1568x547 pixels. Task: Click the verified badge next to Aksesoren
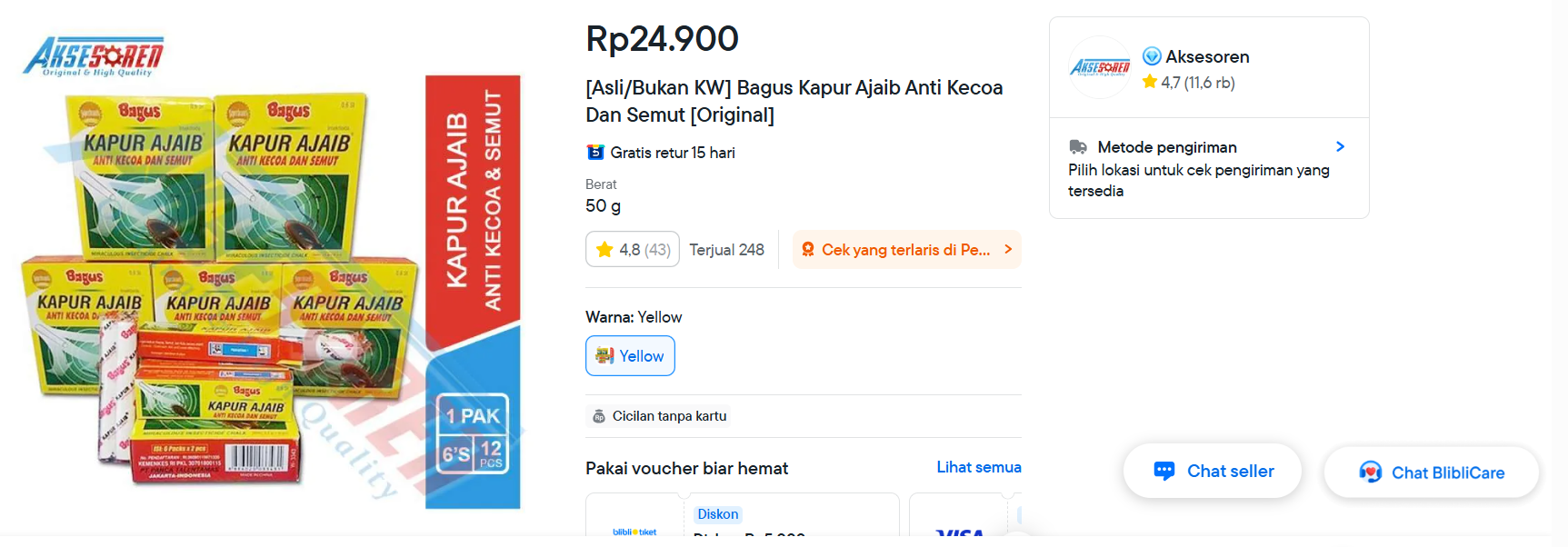[1154, 55]
